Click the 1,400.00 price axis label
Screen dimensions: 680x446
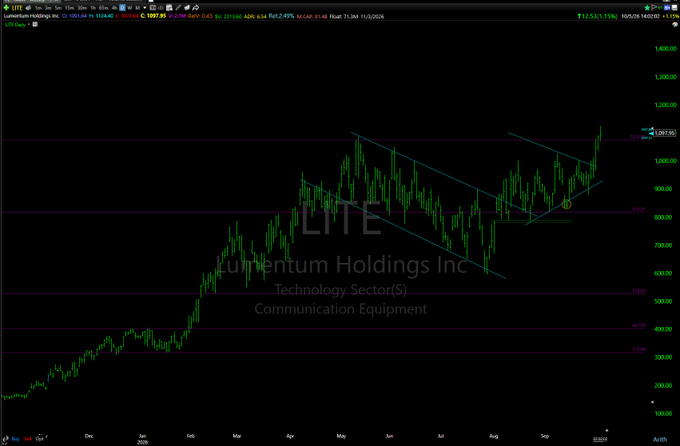click(x=665, y=49)
